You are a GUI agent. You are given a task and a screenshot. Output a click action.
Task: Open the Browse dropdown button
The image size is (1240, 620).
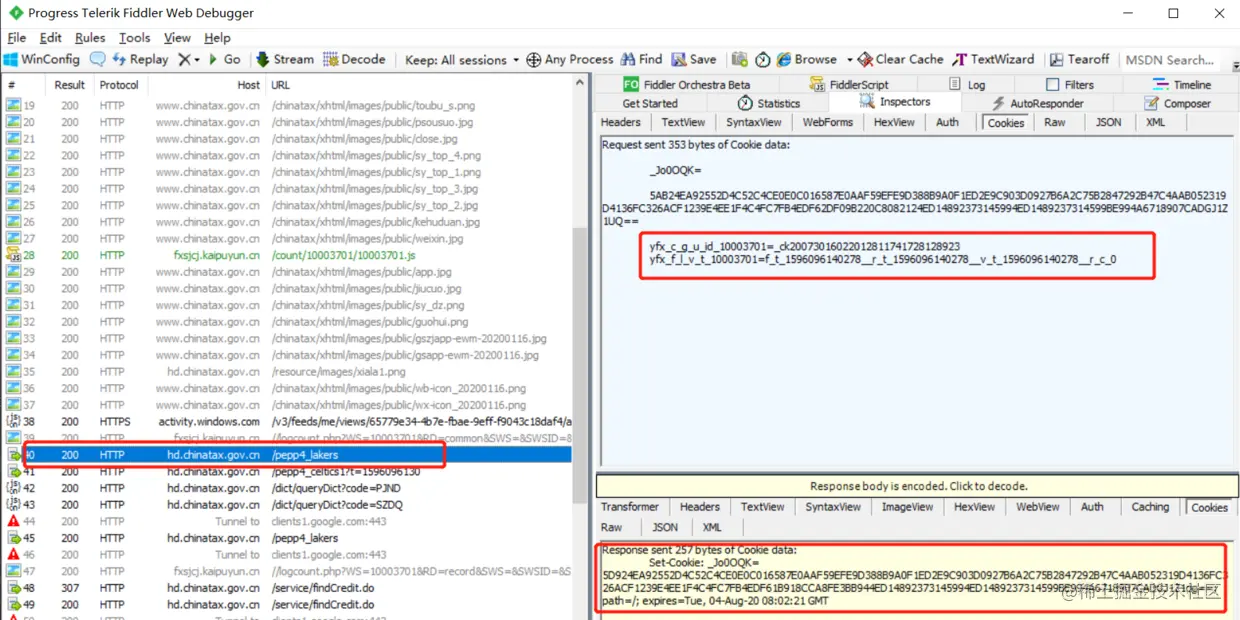[x=815, y=60]
